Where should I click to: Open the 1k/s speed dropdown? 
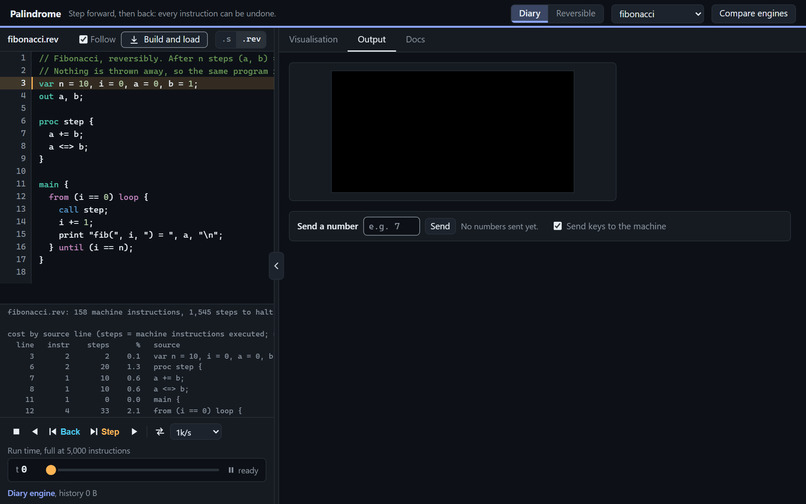[x=196, y=432]
